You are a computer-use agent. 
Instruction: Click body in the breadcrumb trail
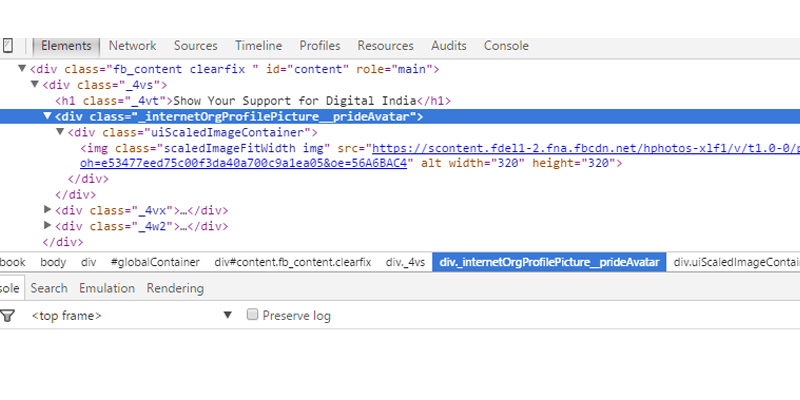[x=54, y=262]
